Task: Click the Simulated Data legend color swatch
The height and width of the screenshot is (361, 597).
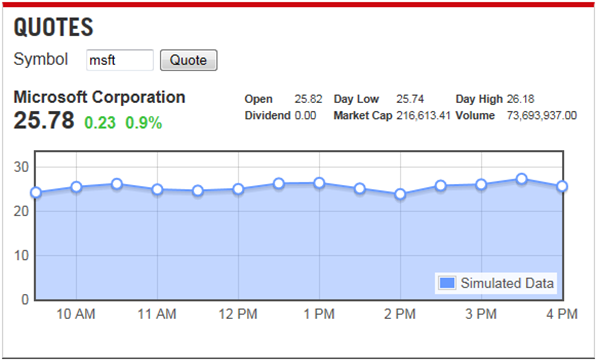Action: pyautogui.click(x=447, y=283)
